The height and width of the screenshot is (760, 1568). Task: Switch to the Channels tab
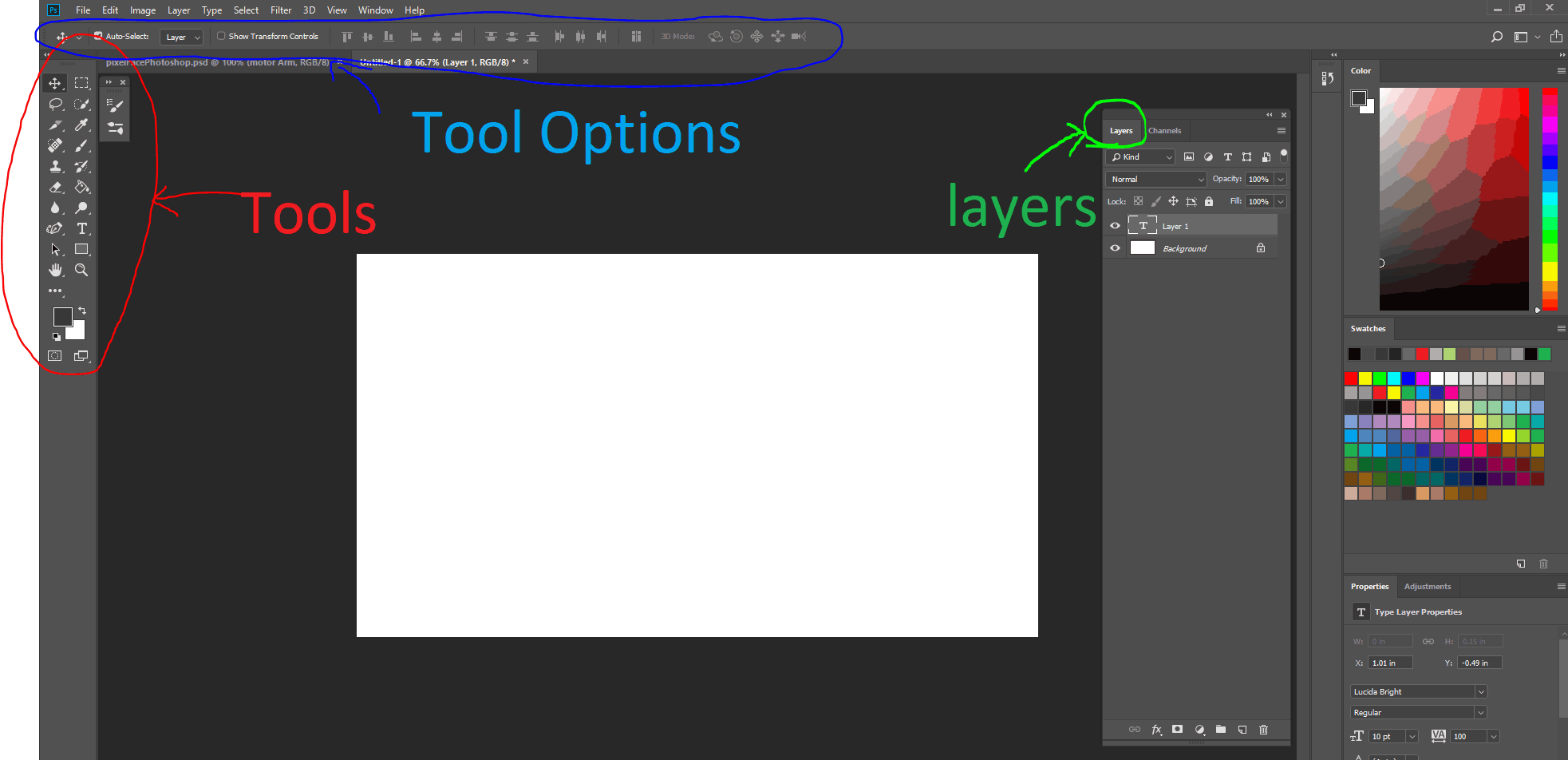point(1164,131)
